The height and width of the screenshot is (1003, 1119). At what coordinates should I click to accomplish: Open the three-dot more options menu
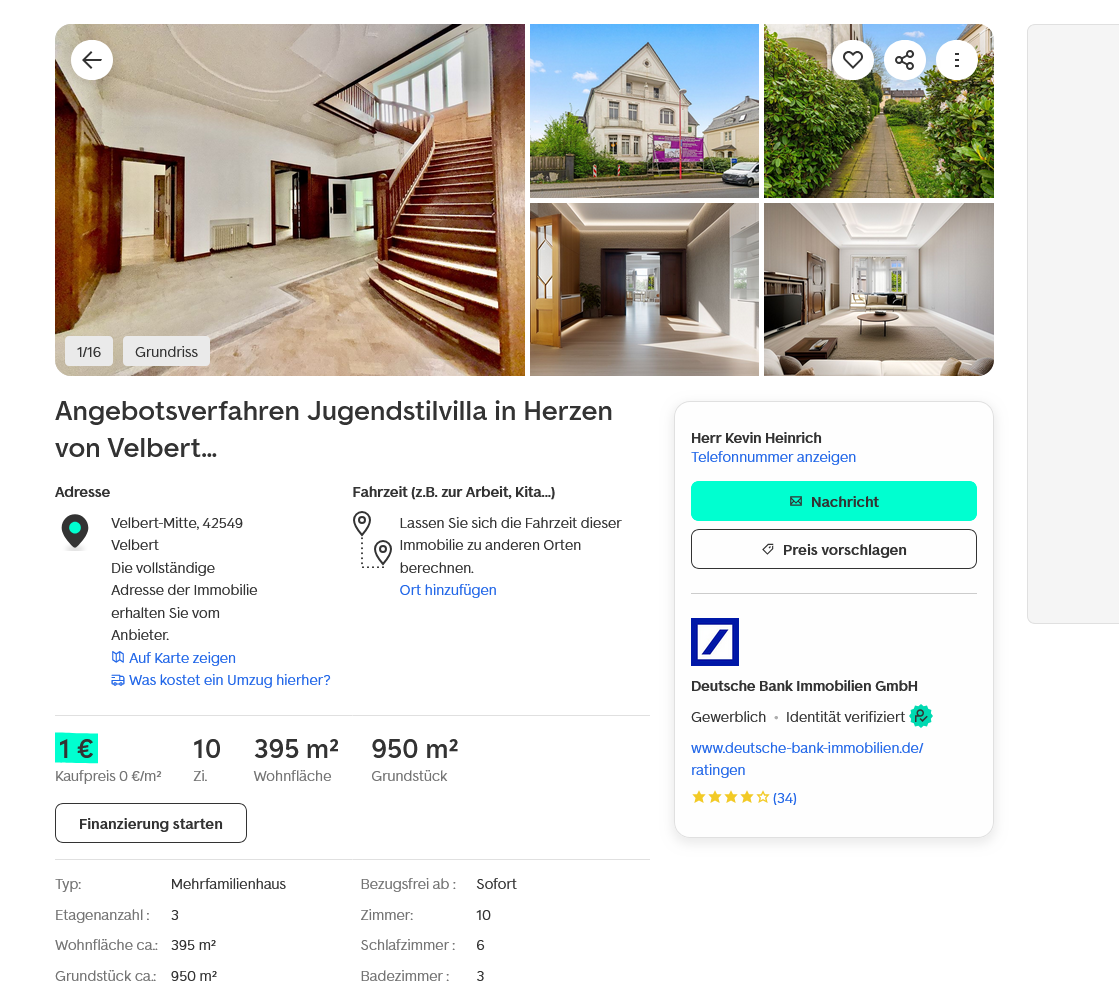[x=957, y=60]
